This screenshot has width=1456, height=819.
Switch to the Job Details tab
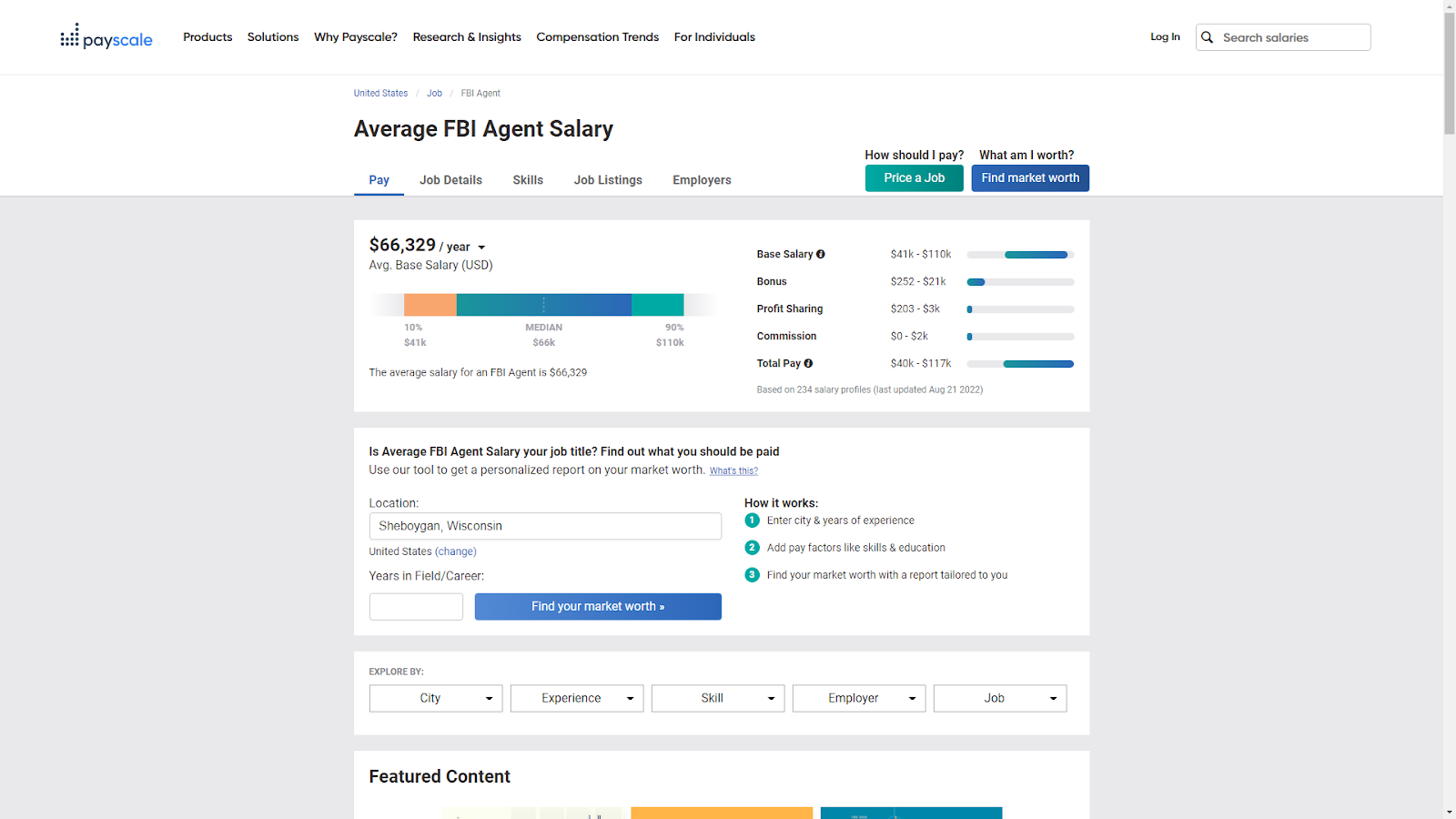450,180
